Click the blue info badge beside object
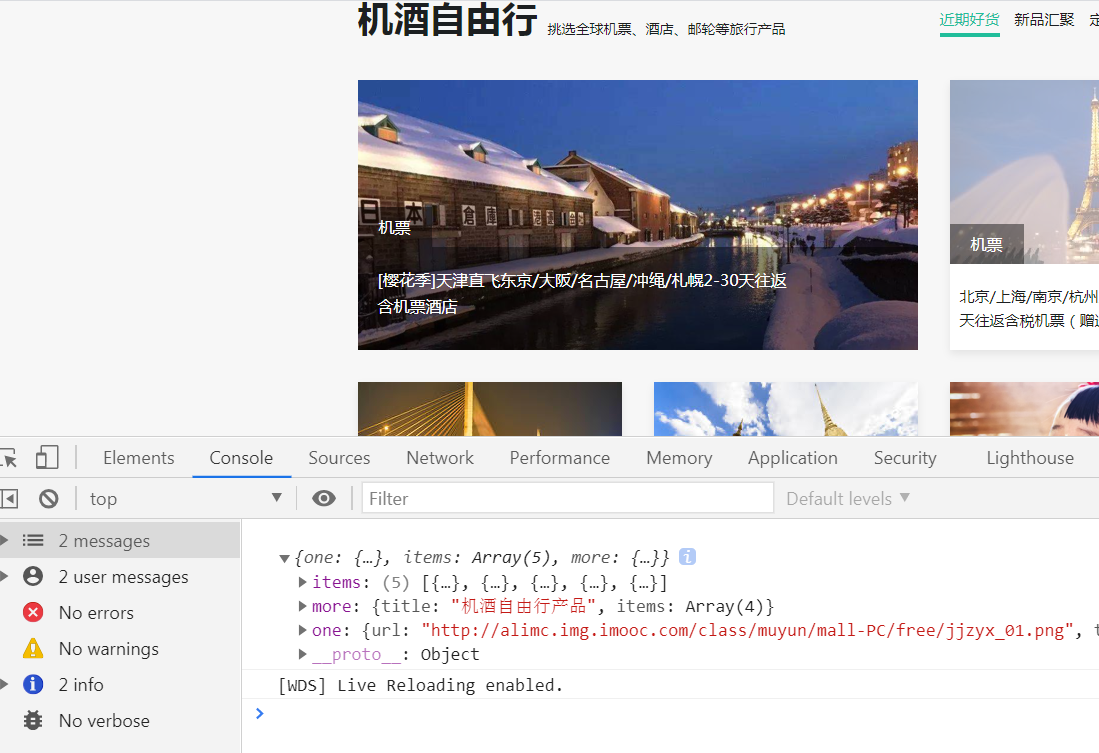Viewport: 1099px width, 753px height. click(x=688, y=557)
